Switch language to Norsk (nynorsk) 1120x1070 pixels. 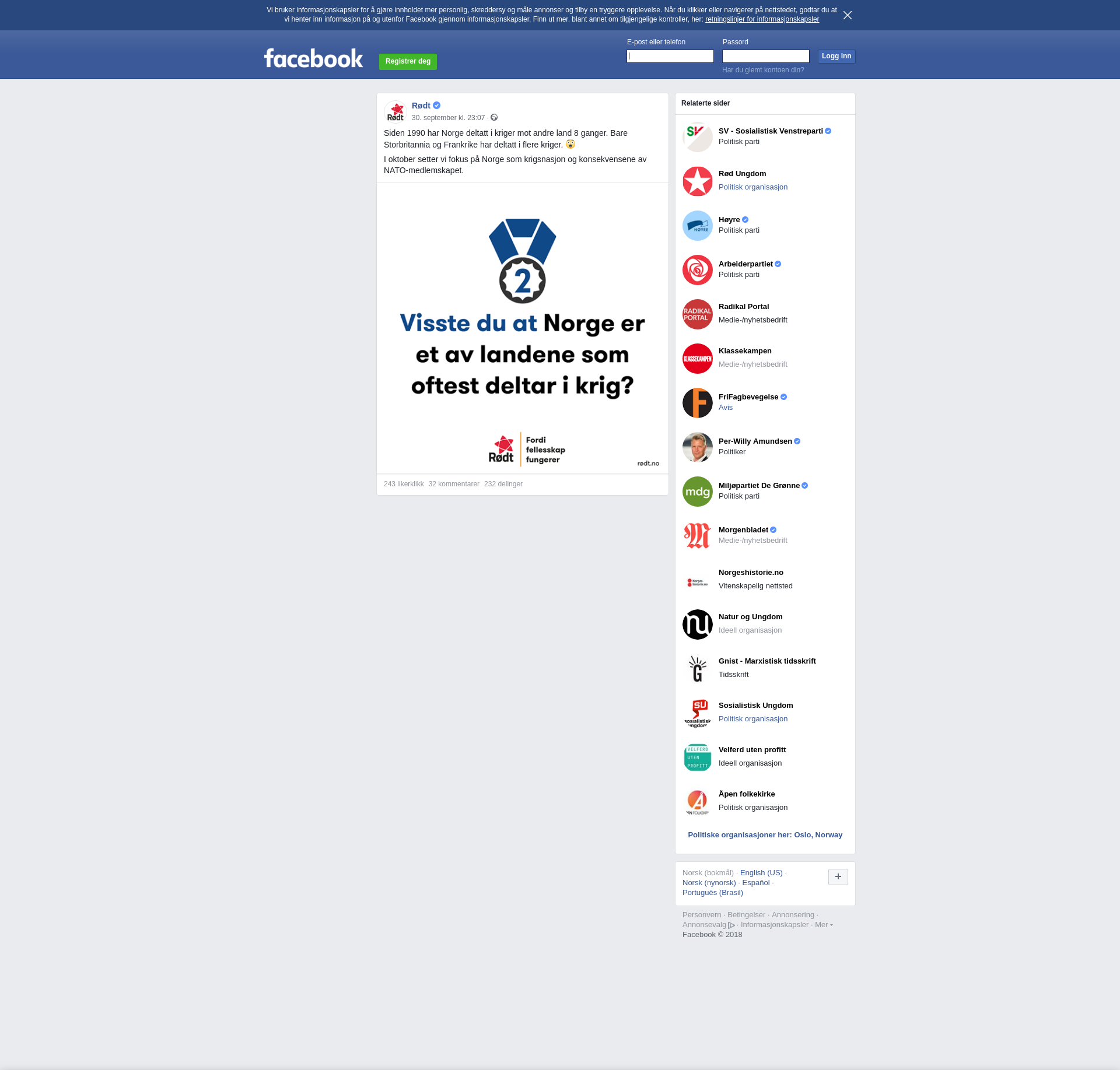(709, 883)
